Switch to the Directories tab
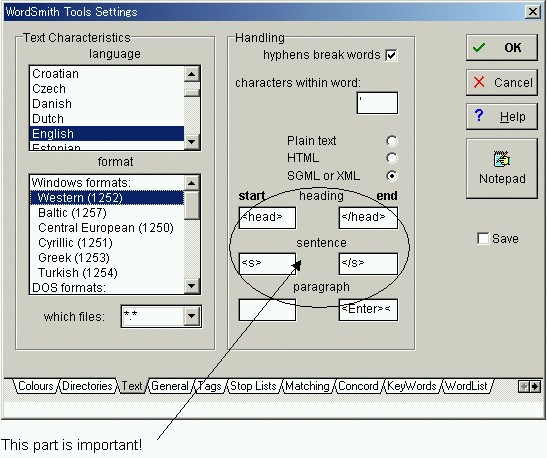The width and height of the screenshot is (547, 458). 87,386
